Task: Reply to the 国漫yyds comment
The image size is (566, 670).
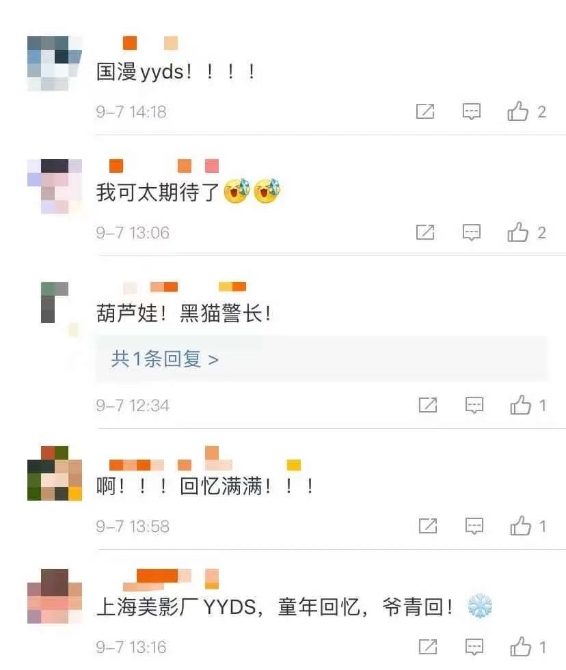Action: [x=472, y=112]
